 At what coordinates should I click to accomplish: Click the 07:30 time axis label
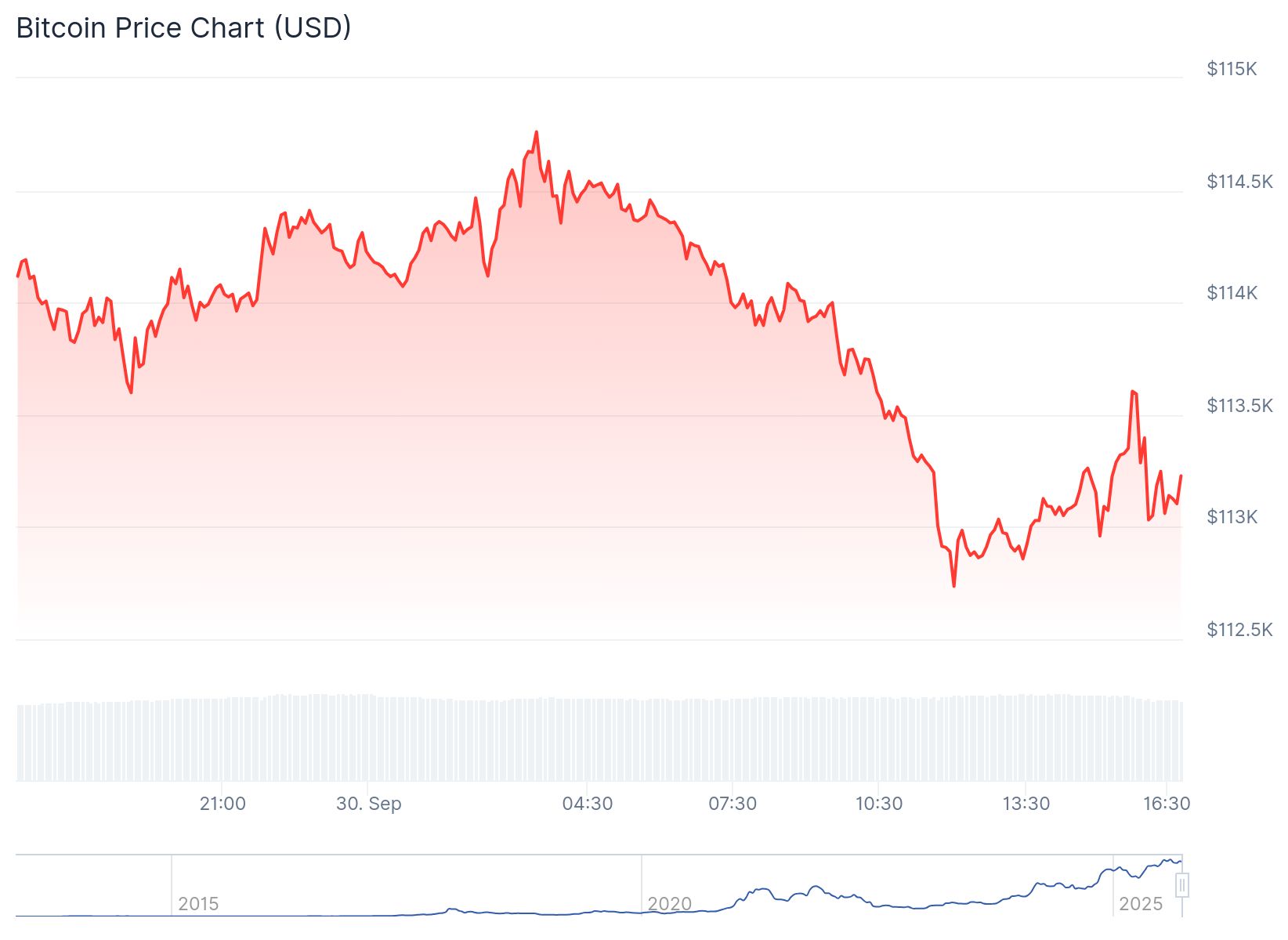point(733,804)
